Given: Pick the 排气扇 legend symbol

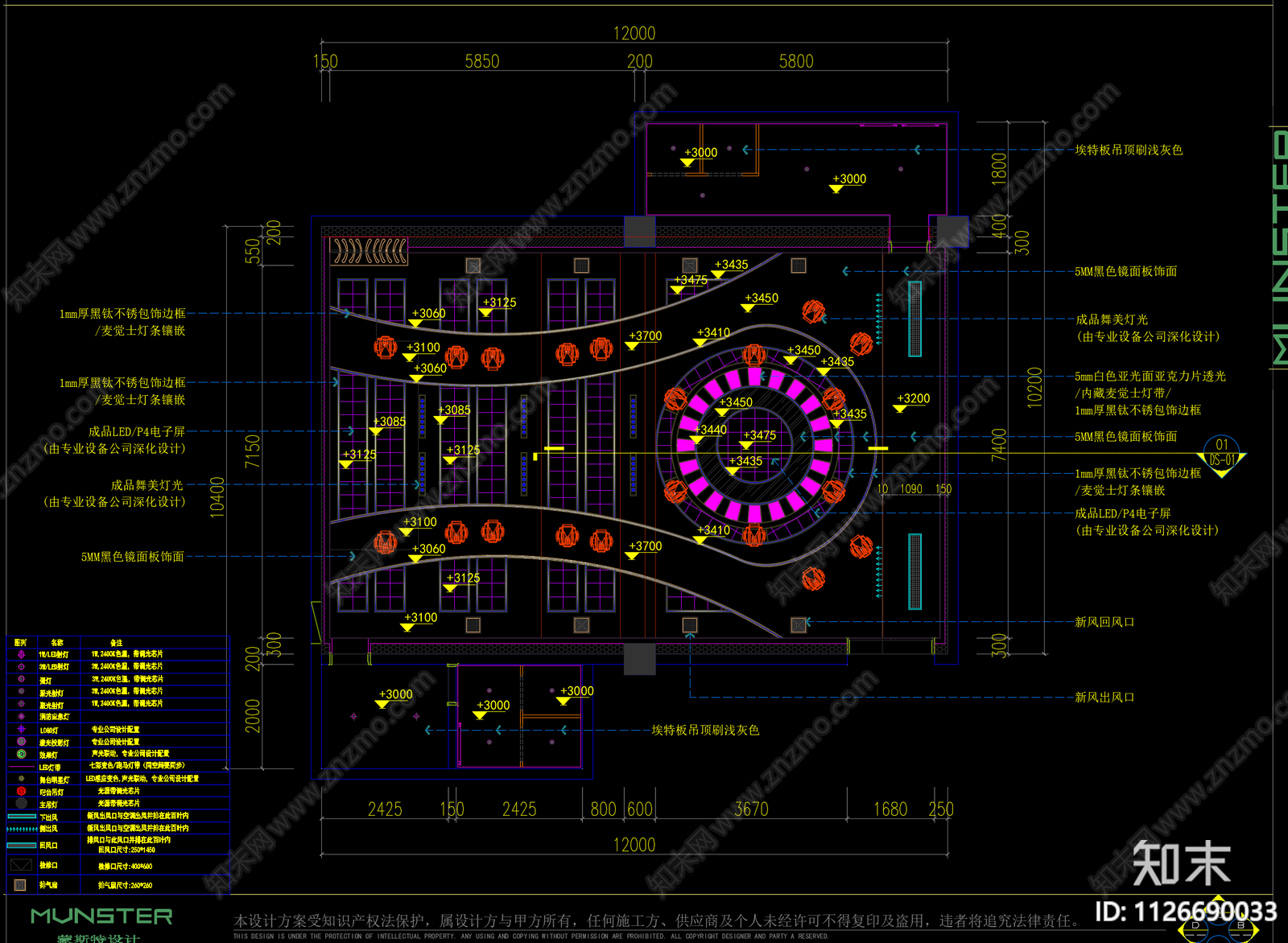Looking at the screenshot, I should click(x=21, y=885).
